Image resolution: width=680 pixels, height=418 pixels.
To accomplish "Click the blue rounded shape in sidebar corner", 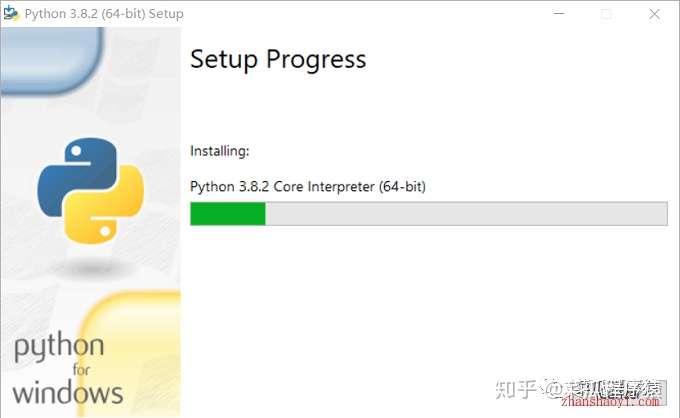I will (53, 60).
